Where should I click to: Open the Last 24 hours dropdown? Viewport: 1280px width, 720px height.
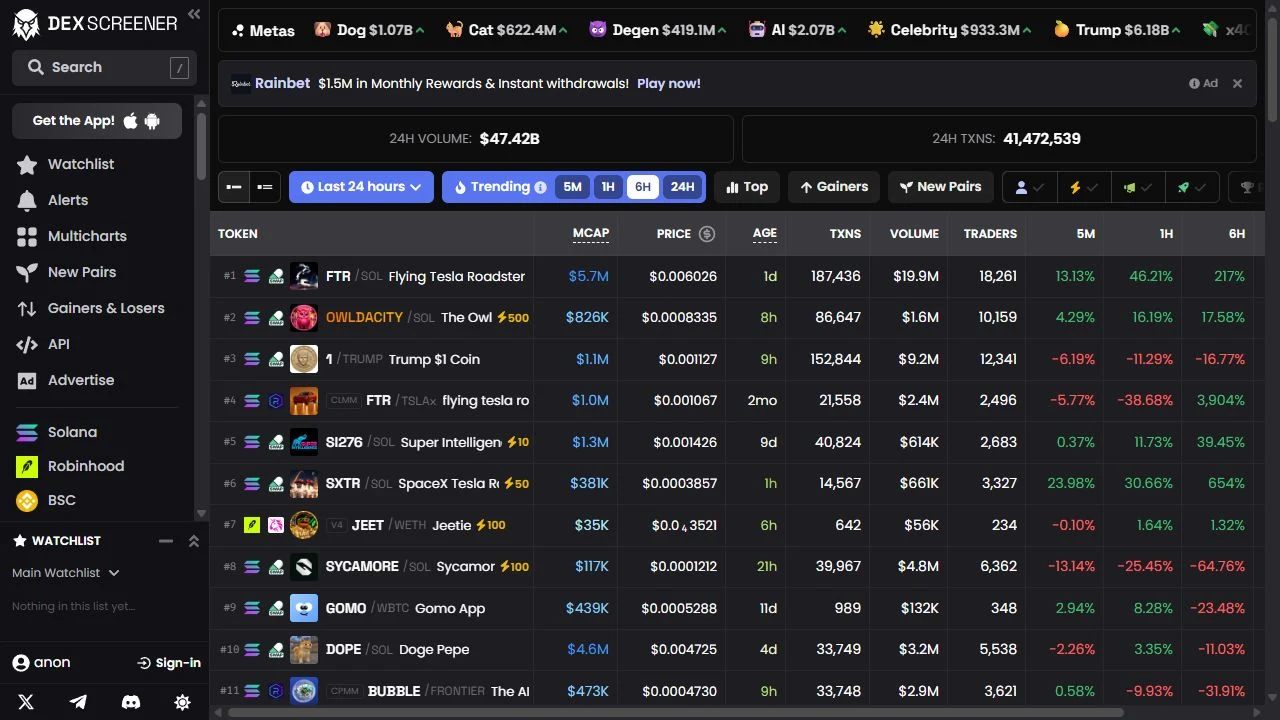click(361, 187)
